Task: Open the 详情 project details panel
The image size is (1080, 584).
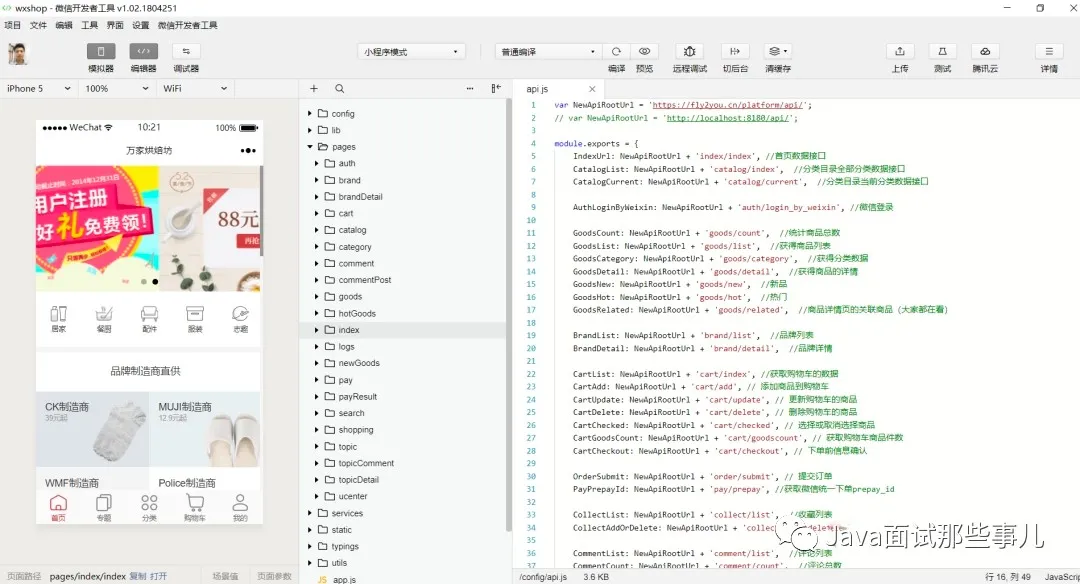Action: pyautogui.click(x=1047, y=57)
